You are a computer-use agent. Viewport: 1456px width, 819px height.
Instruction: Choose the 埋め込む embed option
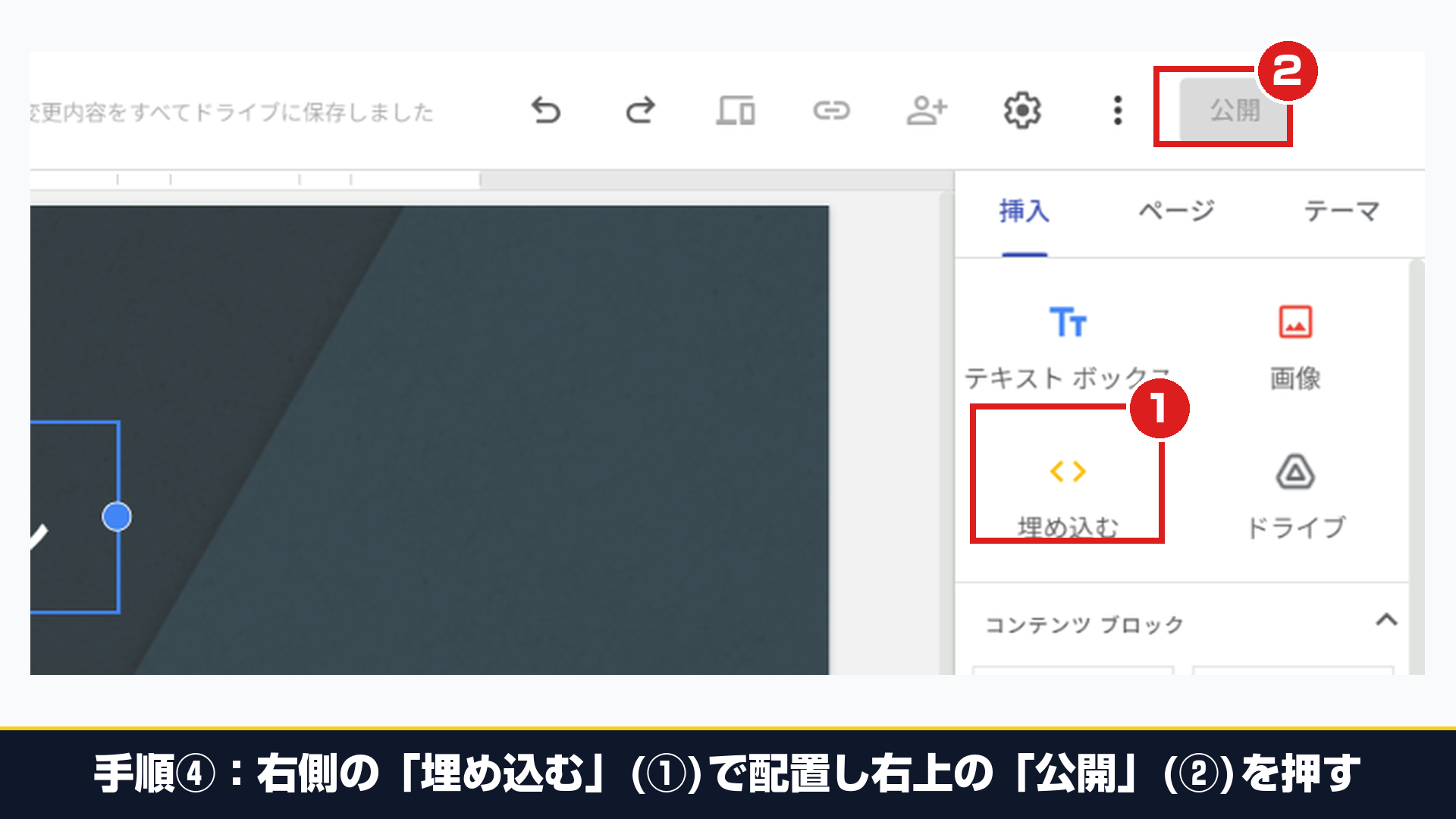click(1068, 497)
